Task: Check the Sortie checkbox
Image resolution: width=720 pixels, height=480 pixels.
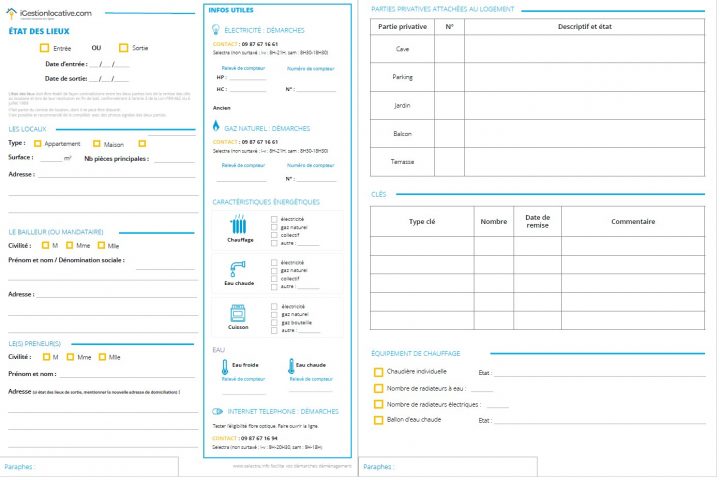Action: (x=123, y=48)
